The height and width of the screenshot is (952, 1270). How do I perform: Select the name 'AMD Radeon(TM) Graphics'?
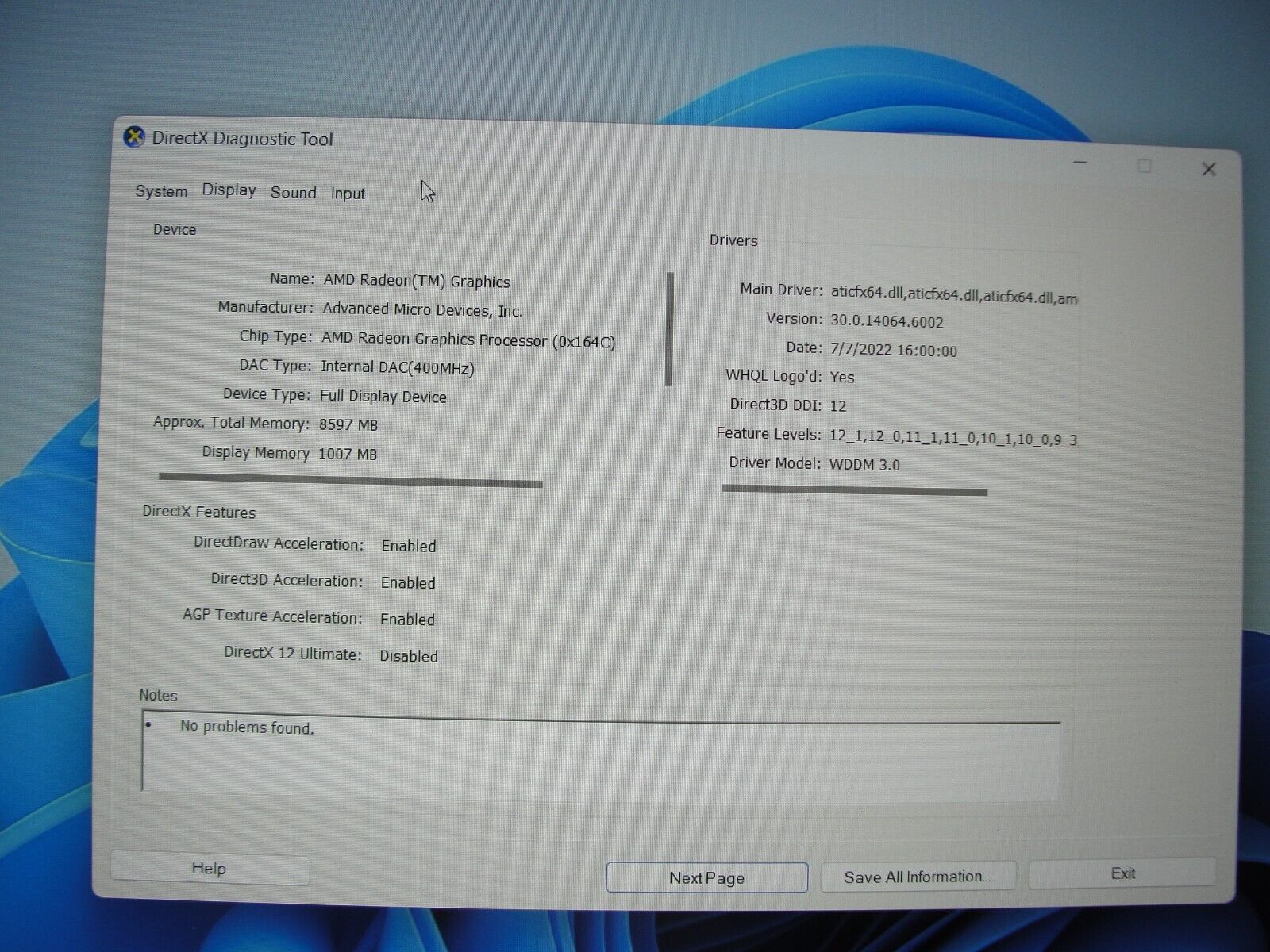coord(417,281)
